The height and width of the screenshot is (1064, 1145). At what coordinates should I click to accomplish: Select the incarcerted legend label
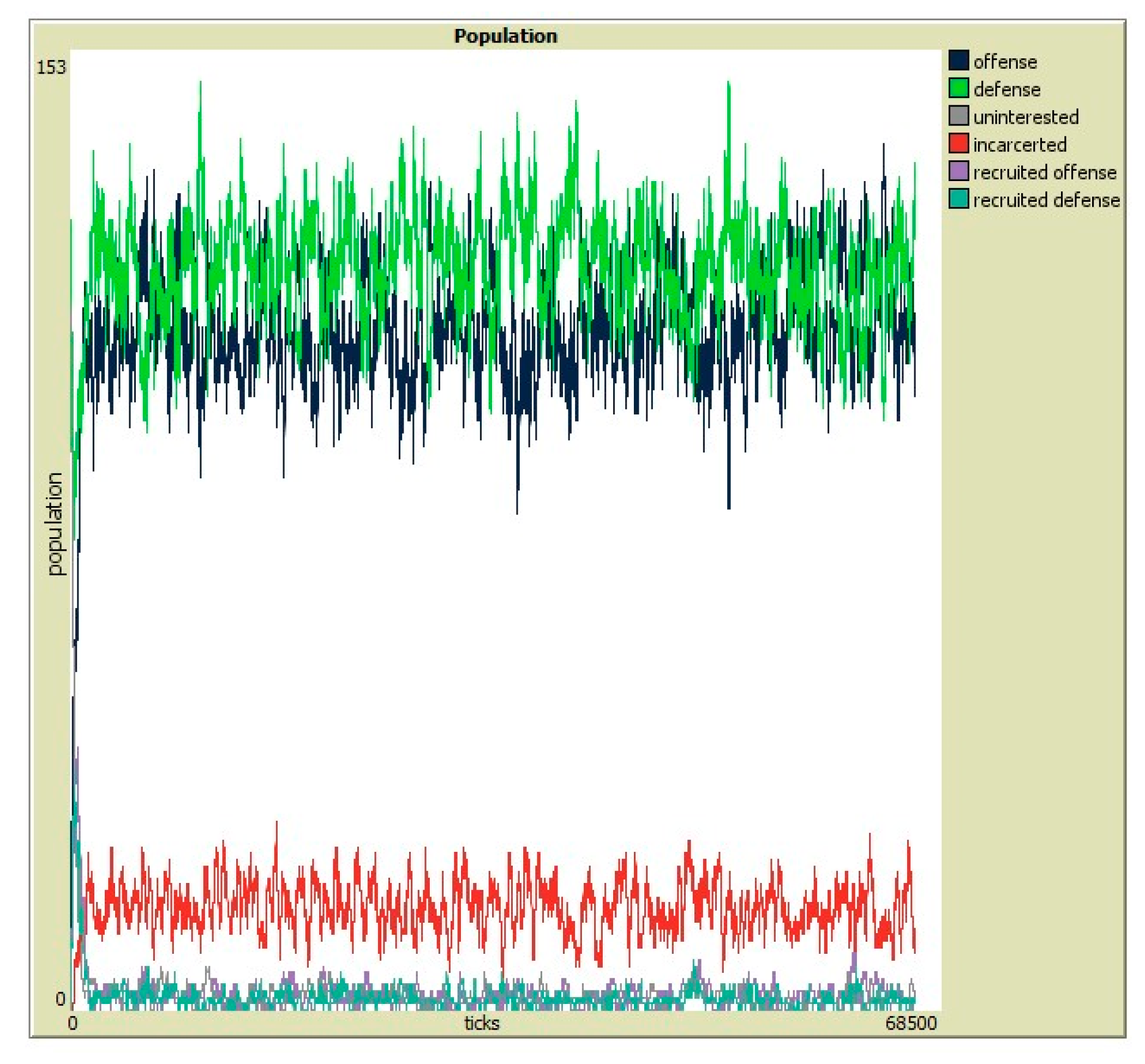click(1020, 145)
